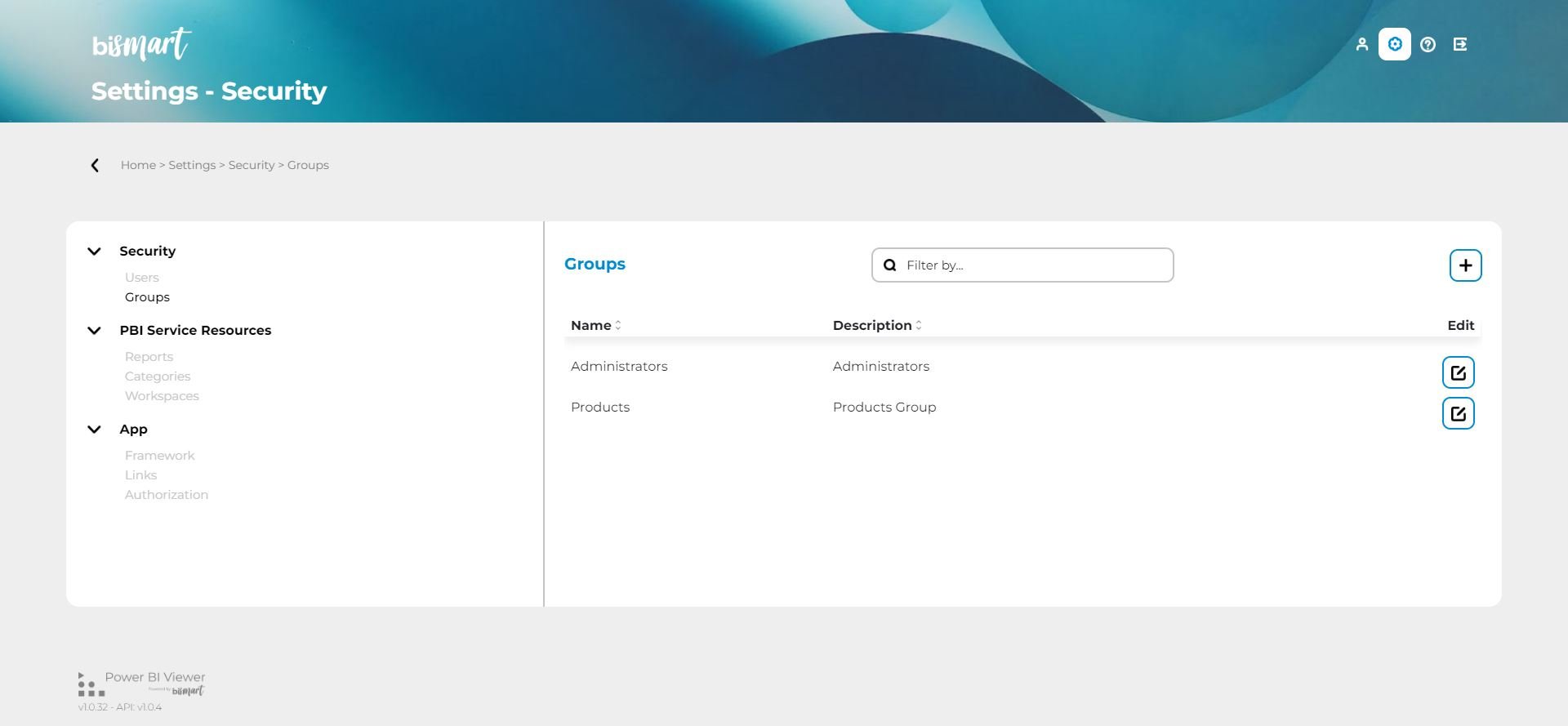Collapse the App section
The image size is (1568, 726).
pos(95,430)
